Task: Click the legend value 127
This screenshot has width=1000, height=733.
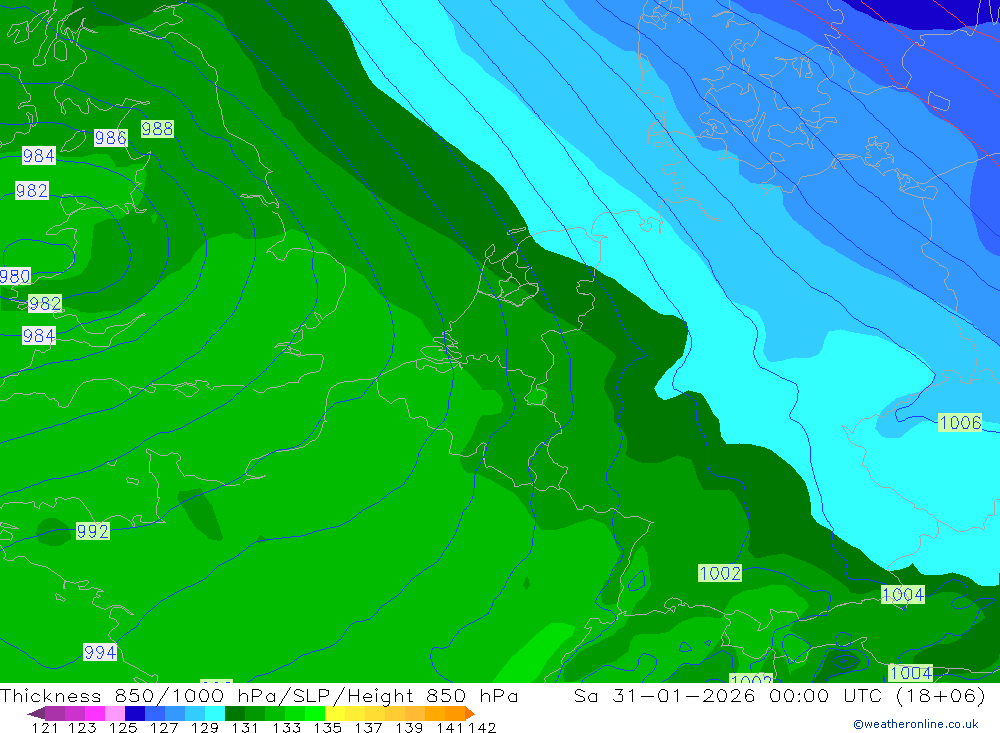Action: [x=164, y=727]
